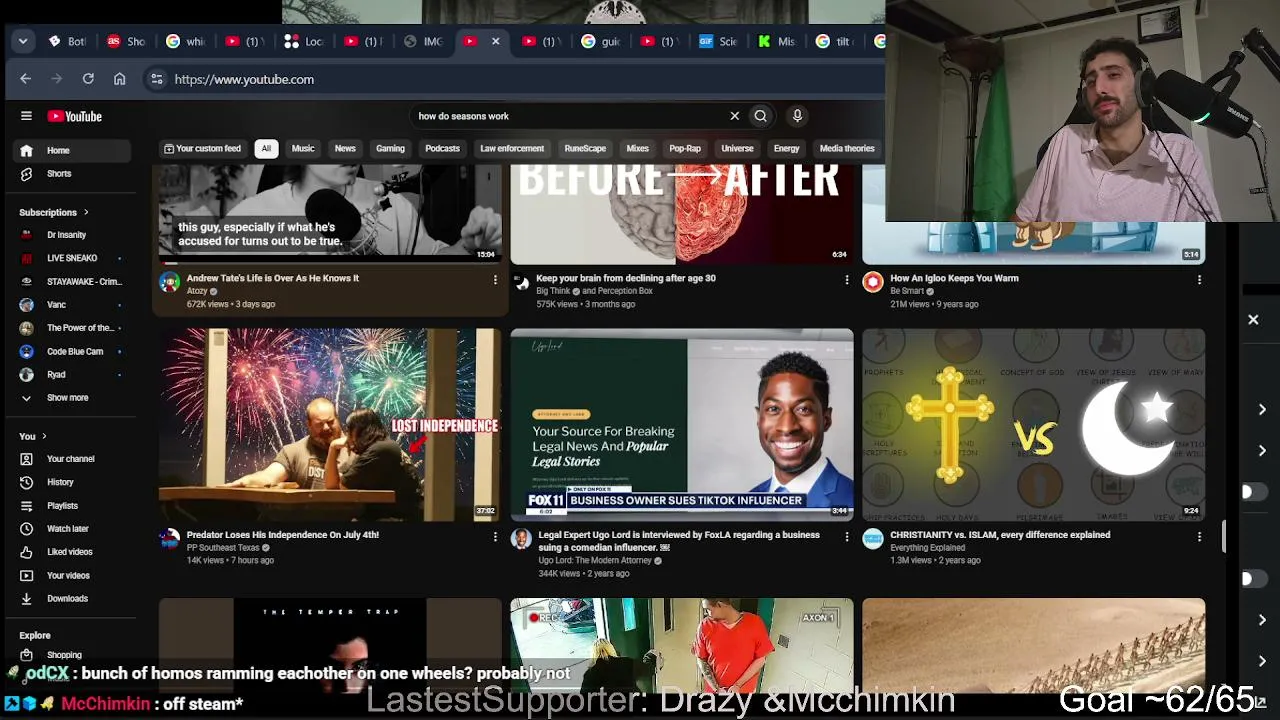Close the active YouTube browser tab
The image size is (1280, 720).
click(495, 41)
